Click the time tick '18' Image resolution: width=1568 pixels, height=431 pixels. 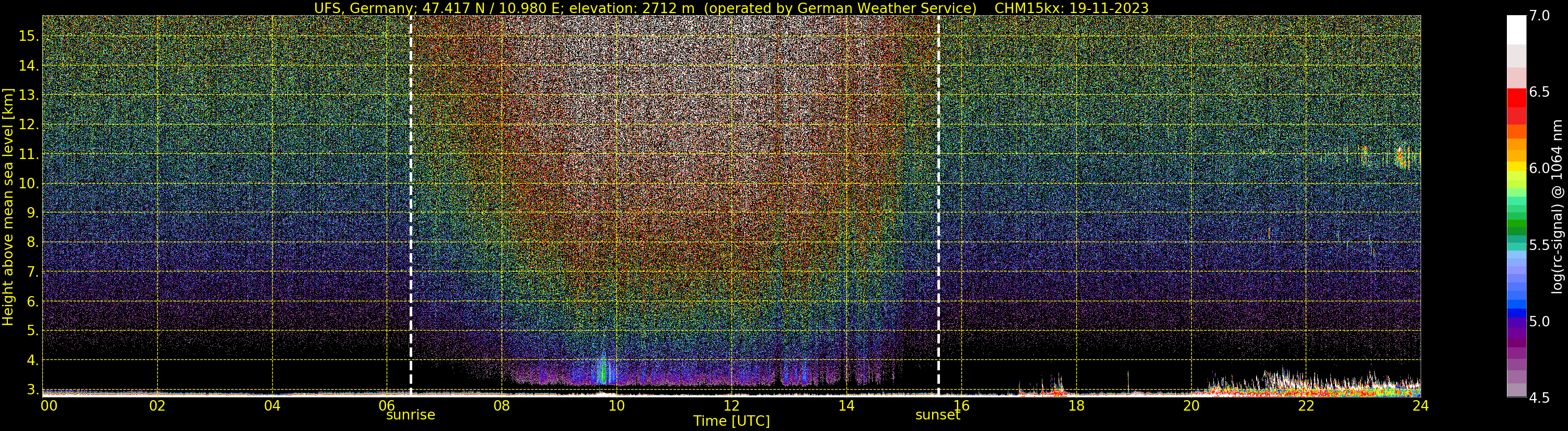1076,405
